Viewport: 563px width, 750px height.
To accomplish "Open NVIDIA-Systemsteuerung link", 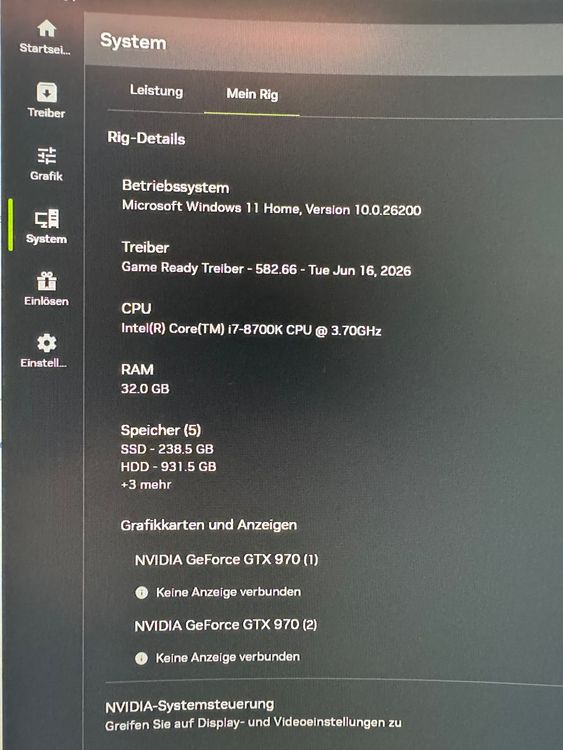I will point(189,706).
